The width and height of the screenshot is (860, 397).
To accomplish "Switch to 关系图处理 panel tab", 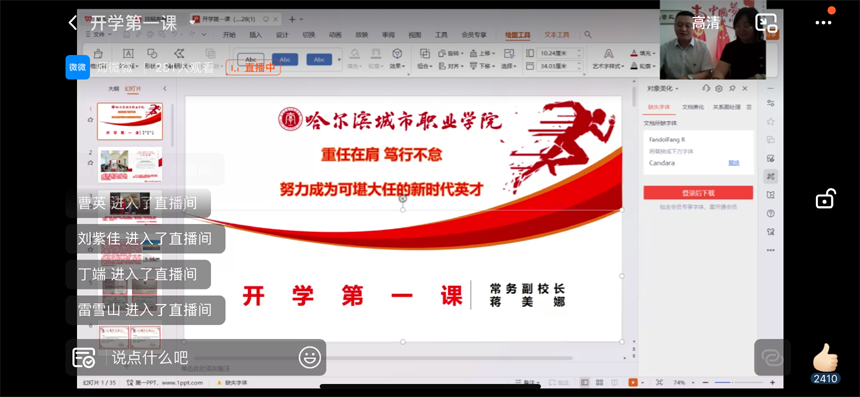I will click(727, 107).
